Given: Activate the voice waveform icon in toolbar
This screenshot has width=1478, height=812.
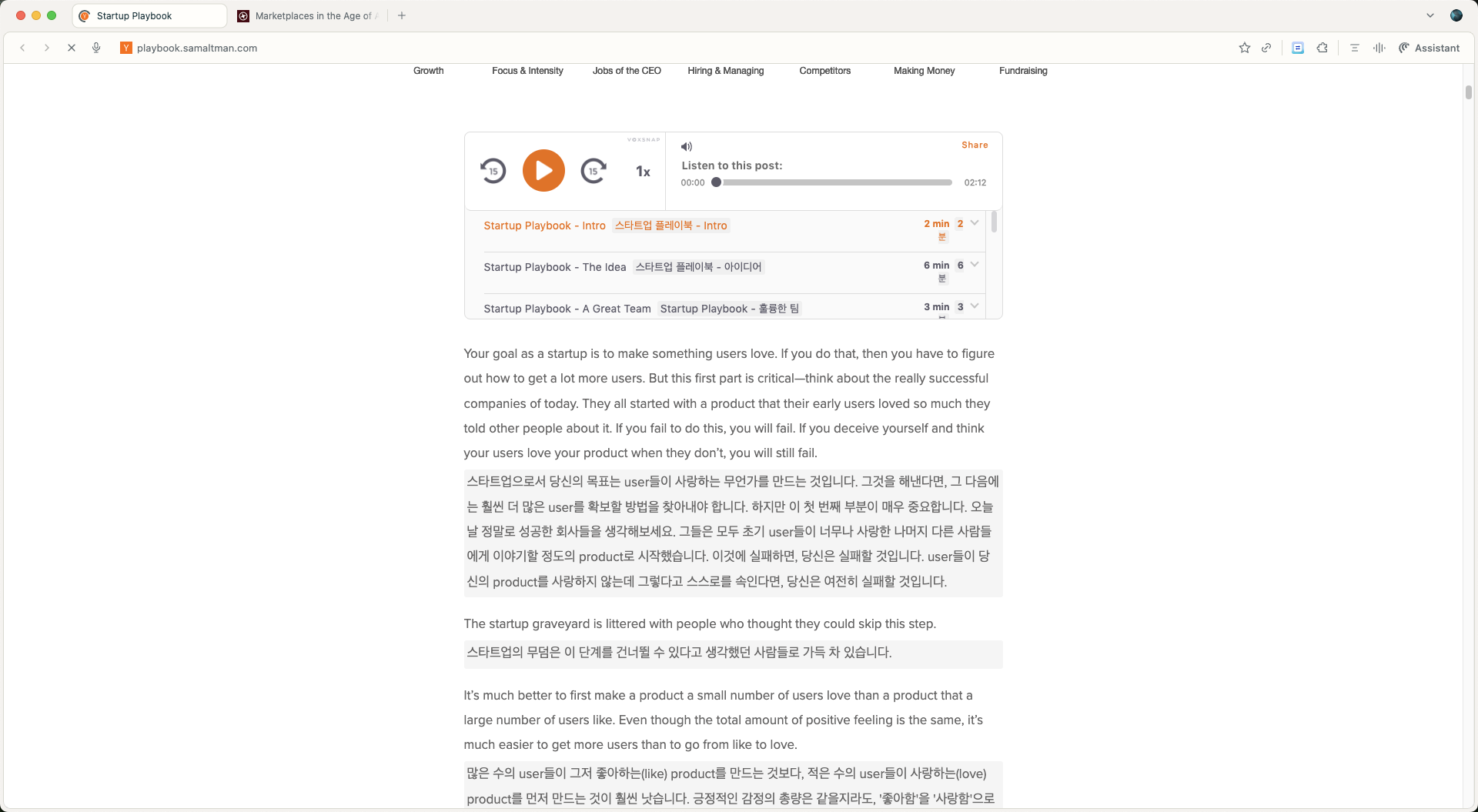Looking at the screenshot, I should (x=1378, y=48).
